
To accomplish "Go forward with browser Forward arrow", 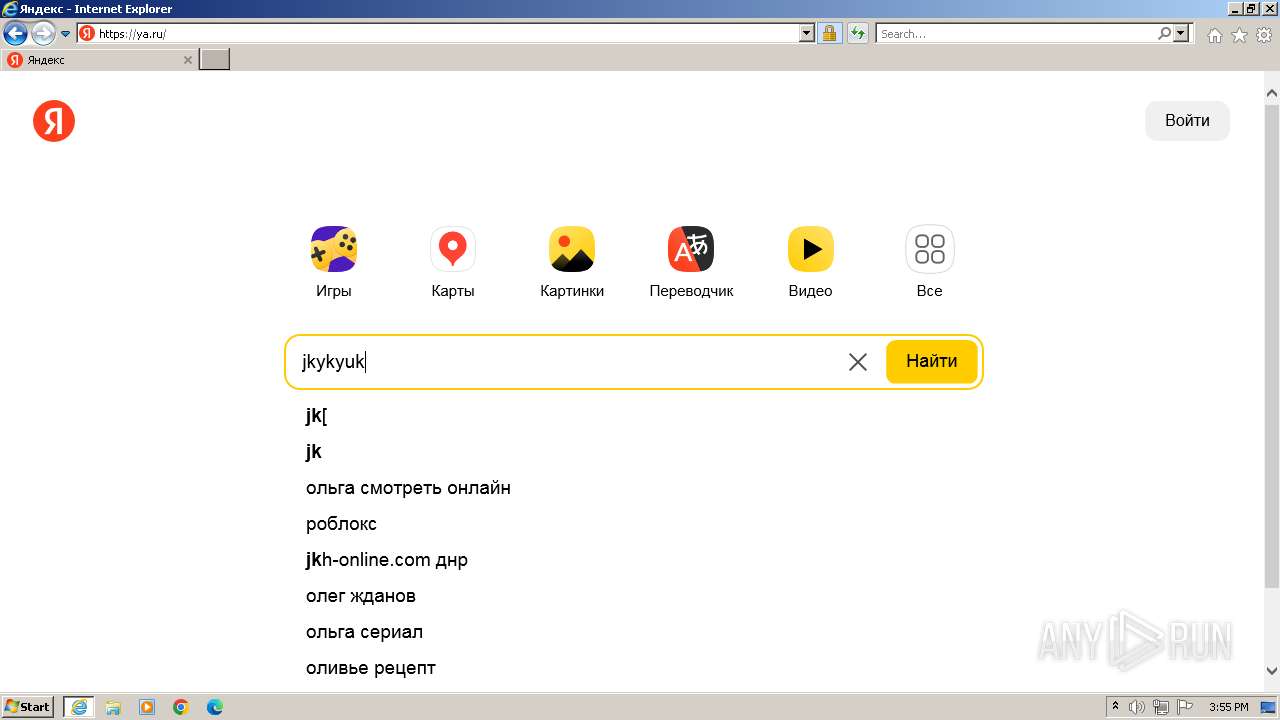I will coord(43,33).
